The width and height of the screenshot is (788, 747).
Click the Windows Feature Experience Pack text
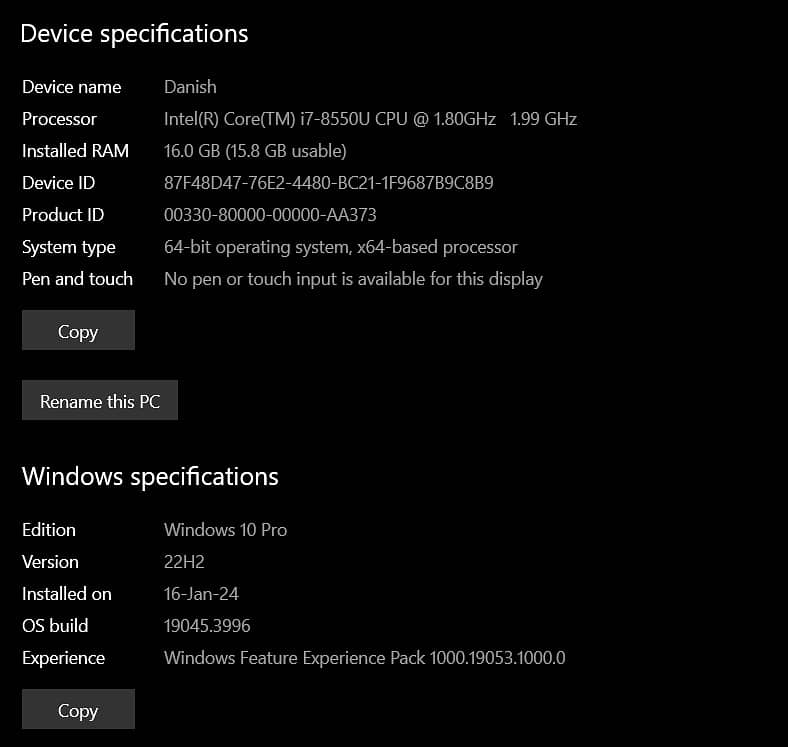point(365,658)
